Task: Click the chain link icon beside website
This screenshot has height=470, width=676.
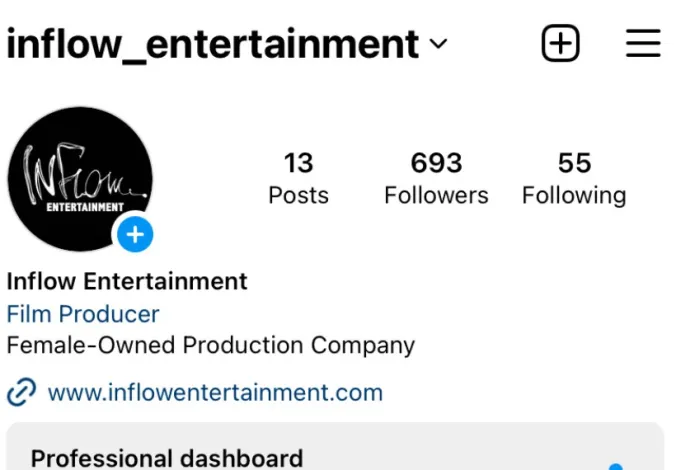Action: pyautogui.click(x=22, y=392)
